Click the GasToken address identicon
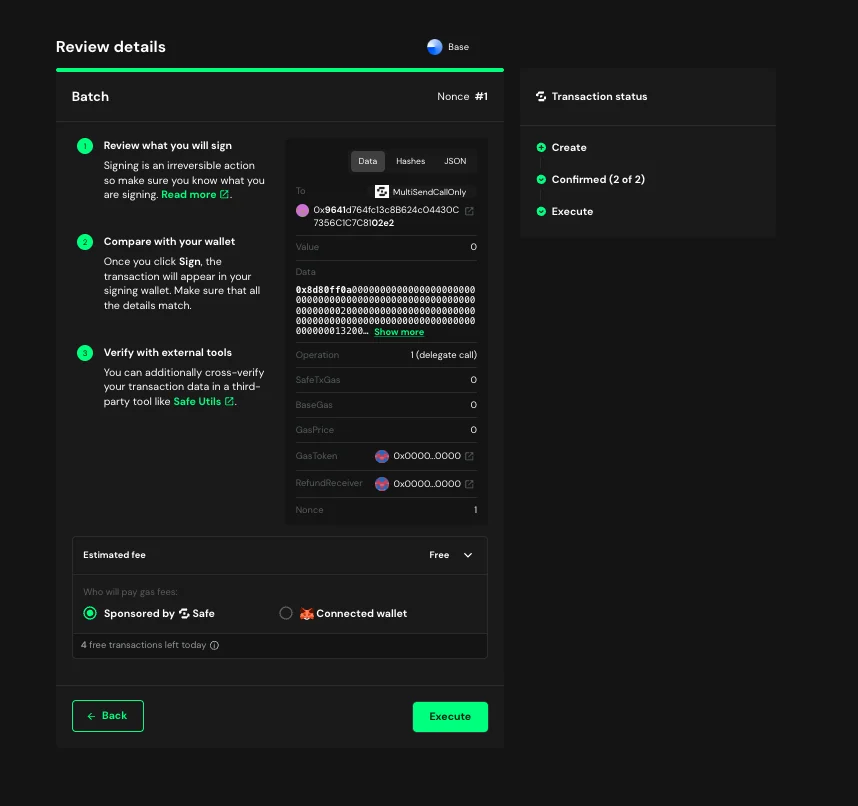This screenshot has height=806, width=858. (381, 456)
